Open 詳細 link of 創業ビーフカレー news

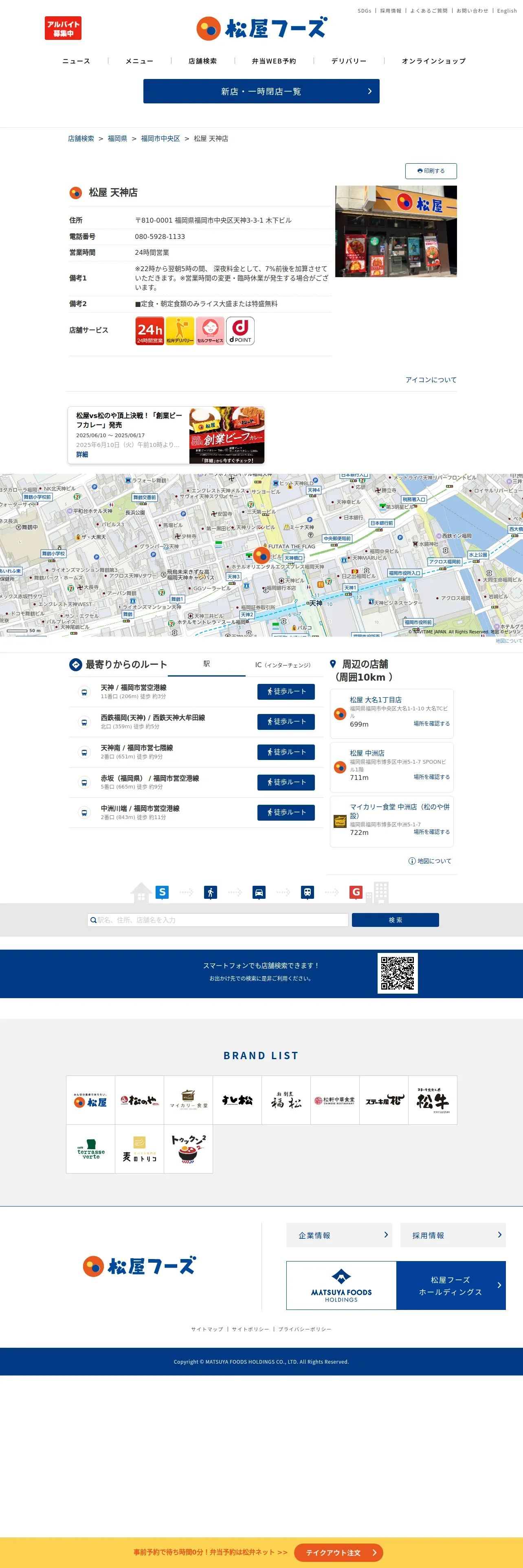tap(82, 455)
